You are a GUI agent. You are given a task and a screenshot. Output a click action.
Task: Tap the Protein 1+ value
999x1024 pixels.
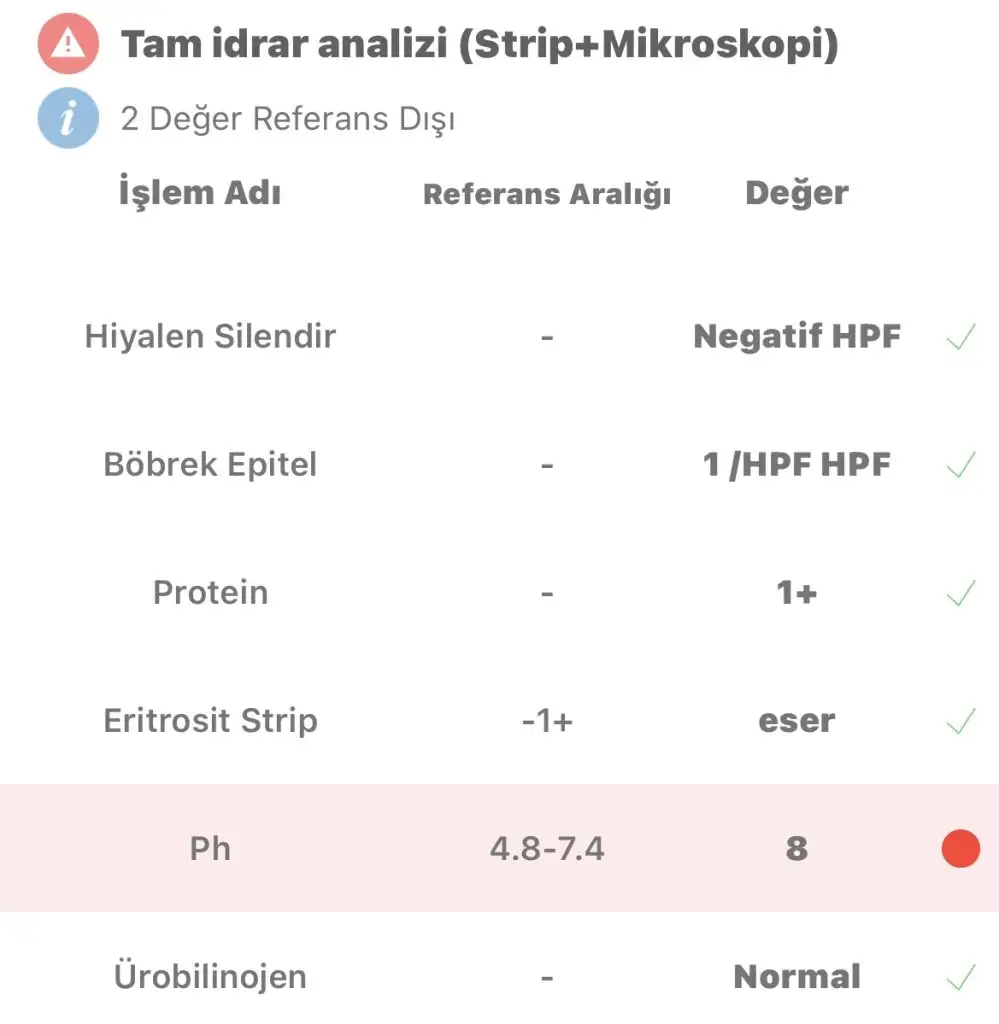click(x=797, y=593)
